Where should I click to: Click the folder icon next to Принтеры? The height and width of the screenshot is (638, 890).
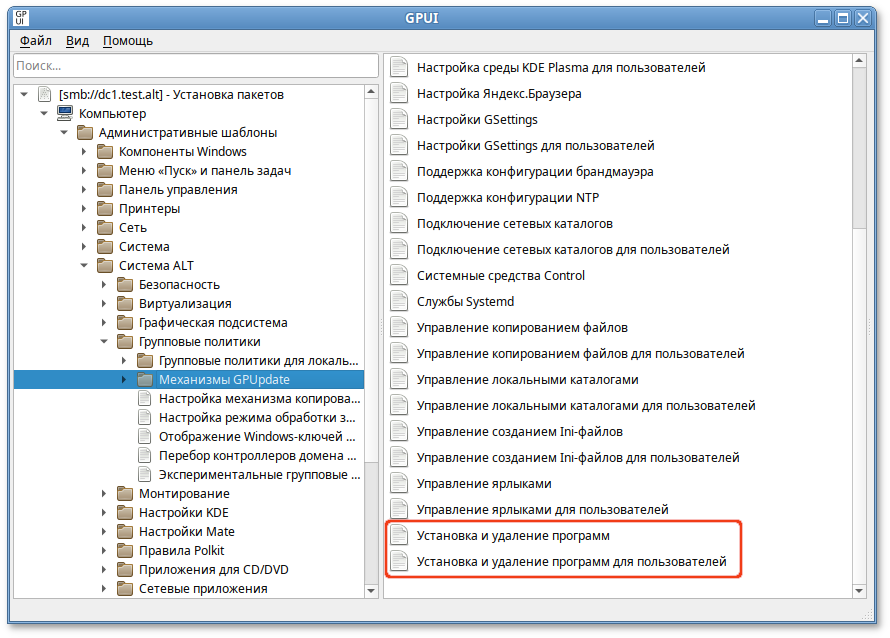click(104, 209)
